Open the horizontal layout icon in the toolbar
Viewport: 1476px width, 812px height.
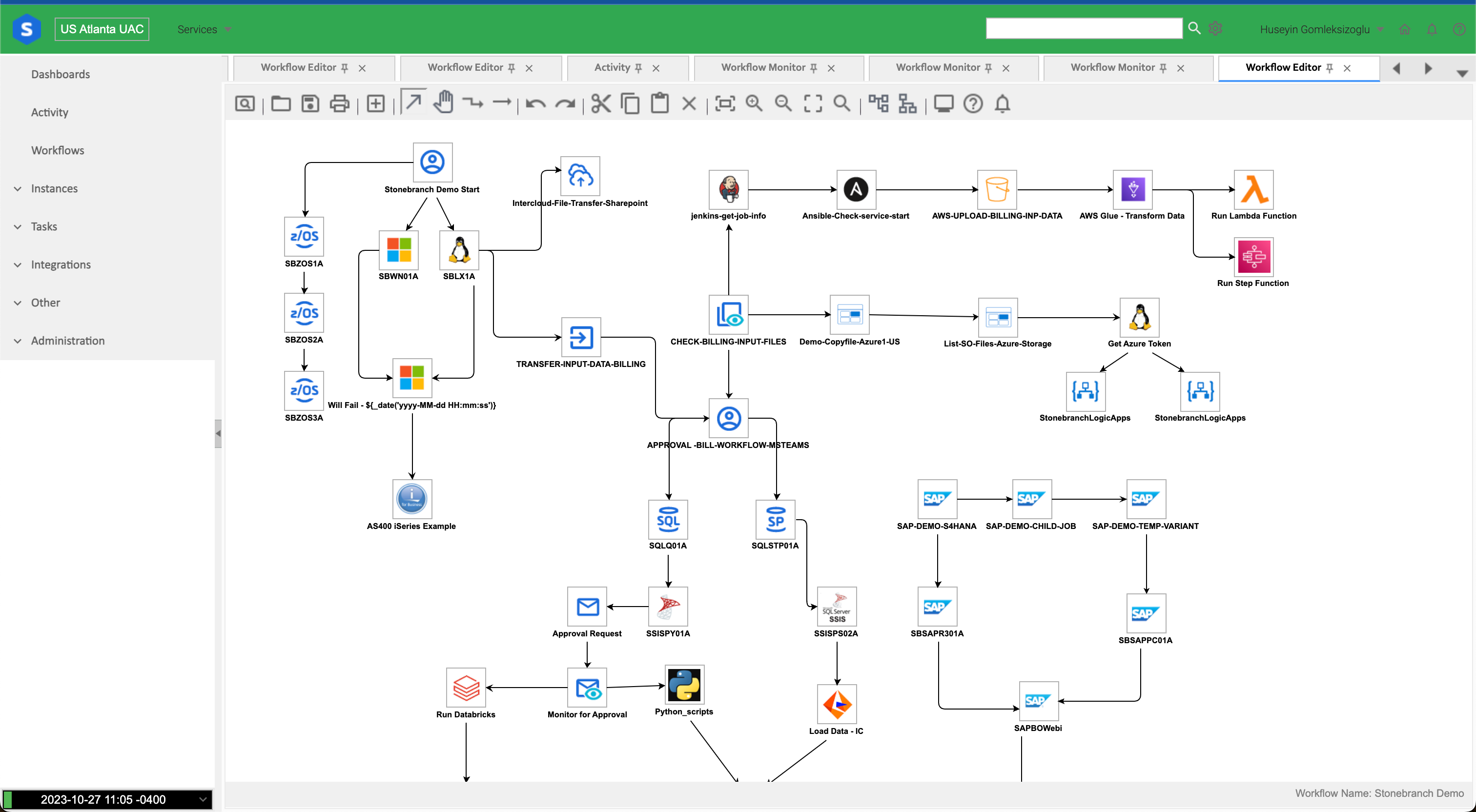point(879,103)
